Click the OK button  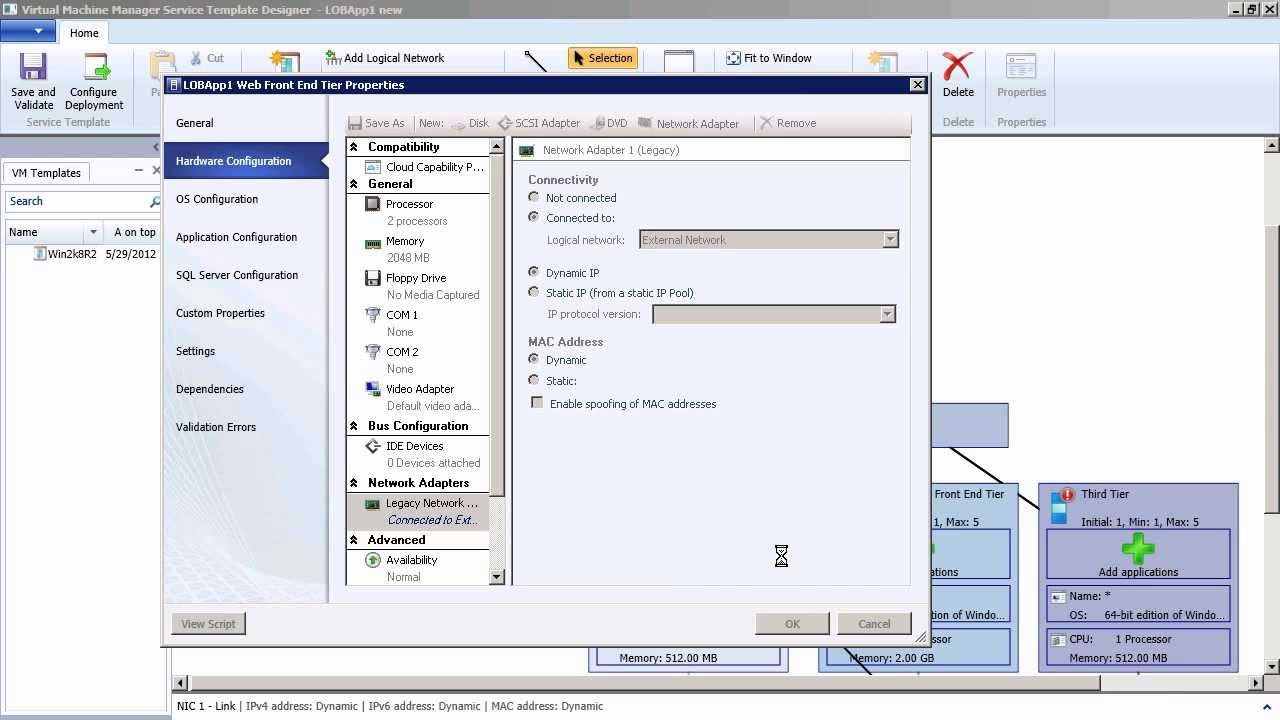792,624
